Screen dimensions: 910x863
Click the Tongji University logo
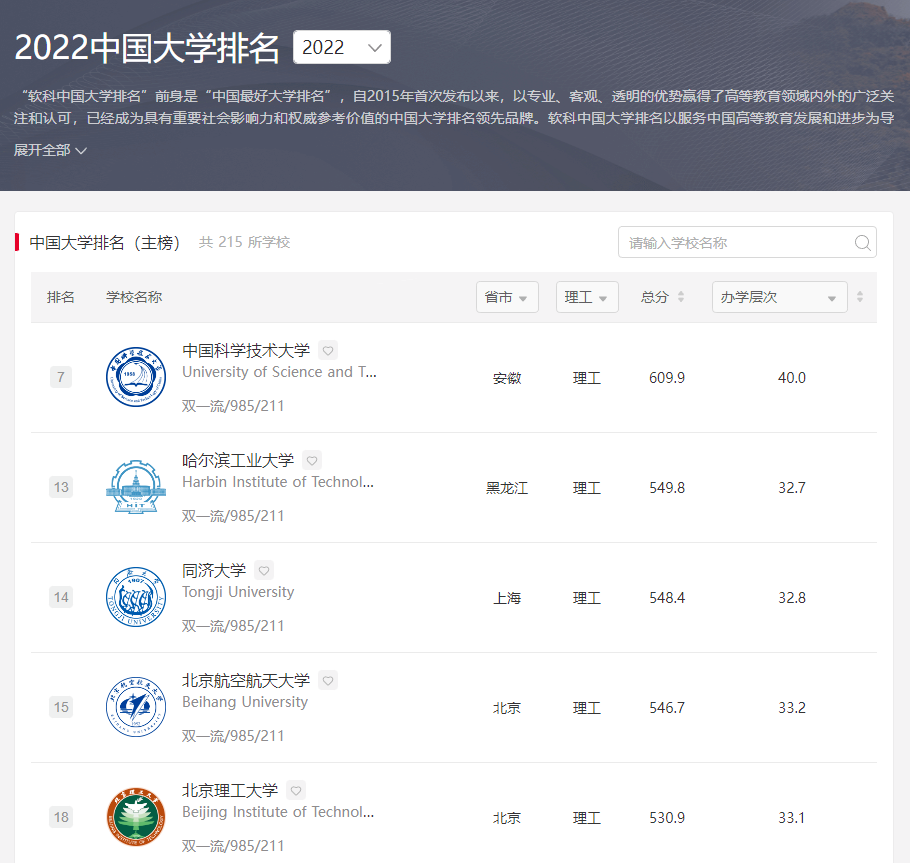coord(136,597)
